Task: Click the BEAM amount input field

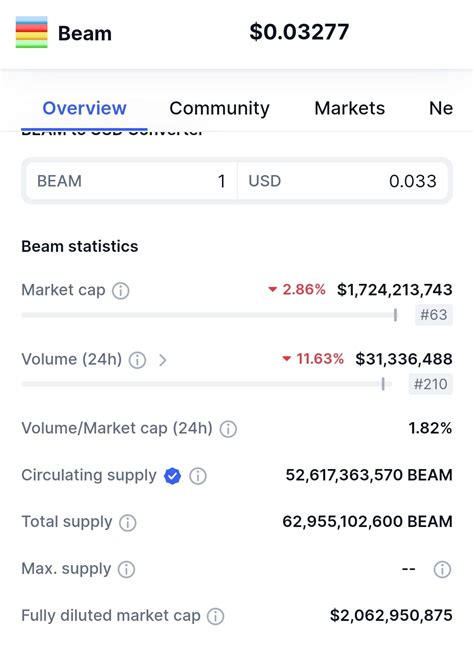Action: pyautogui.click(x=131, y=181)
